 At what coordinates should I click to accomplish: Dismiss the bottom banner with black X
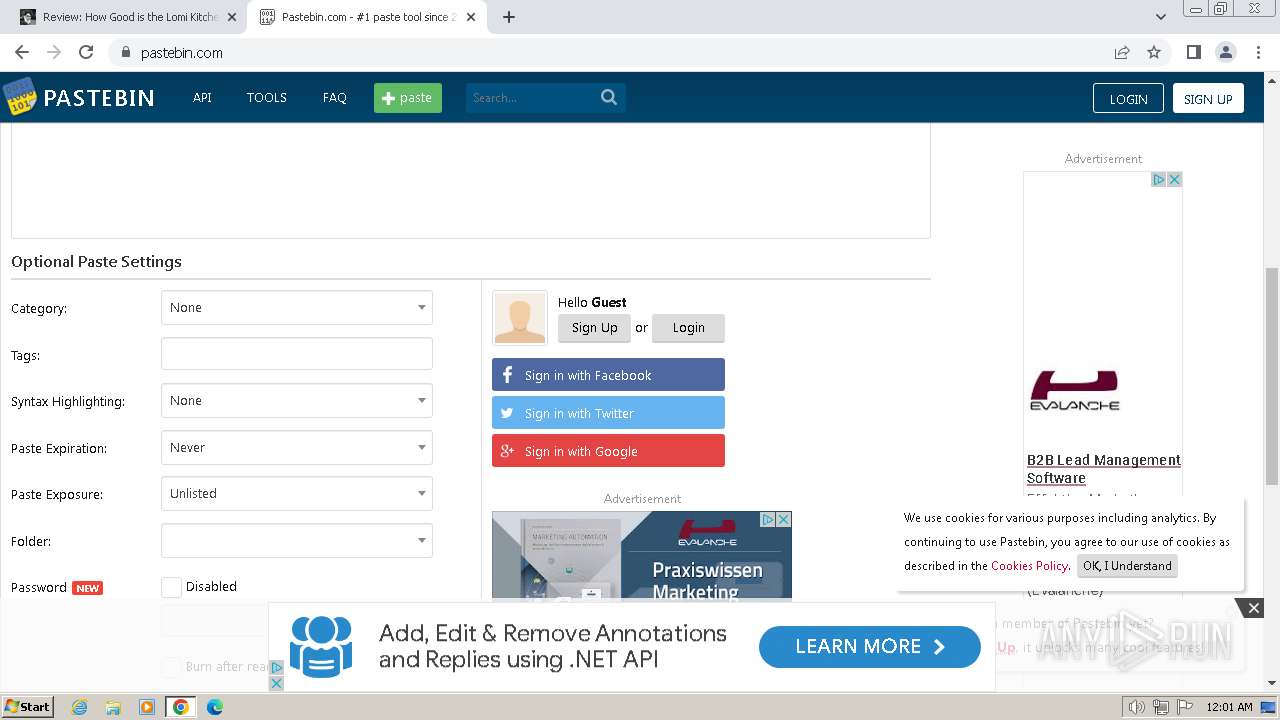pyautogui.click(x=1253, y=607)
